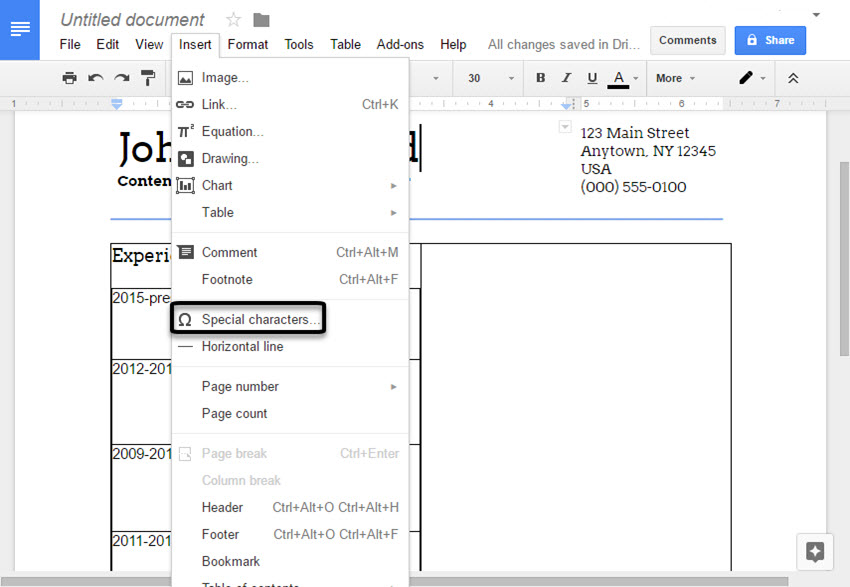Expand the Chart submenu
Image resolution: width=850 pixels, height=587 pixels.
tap(290, 186)
